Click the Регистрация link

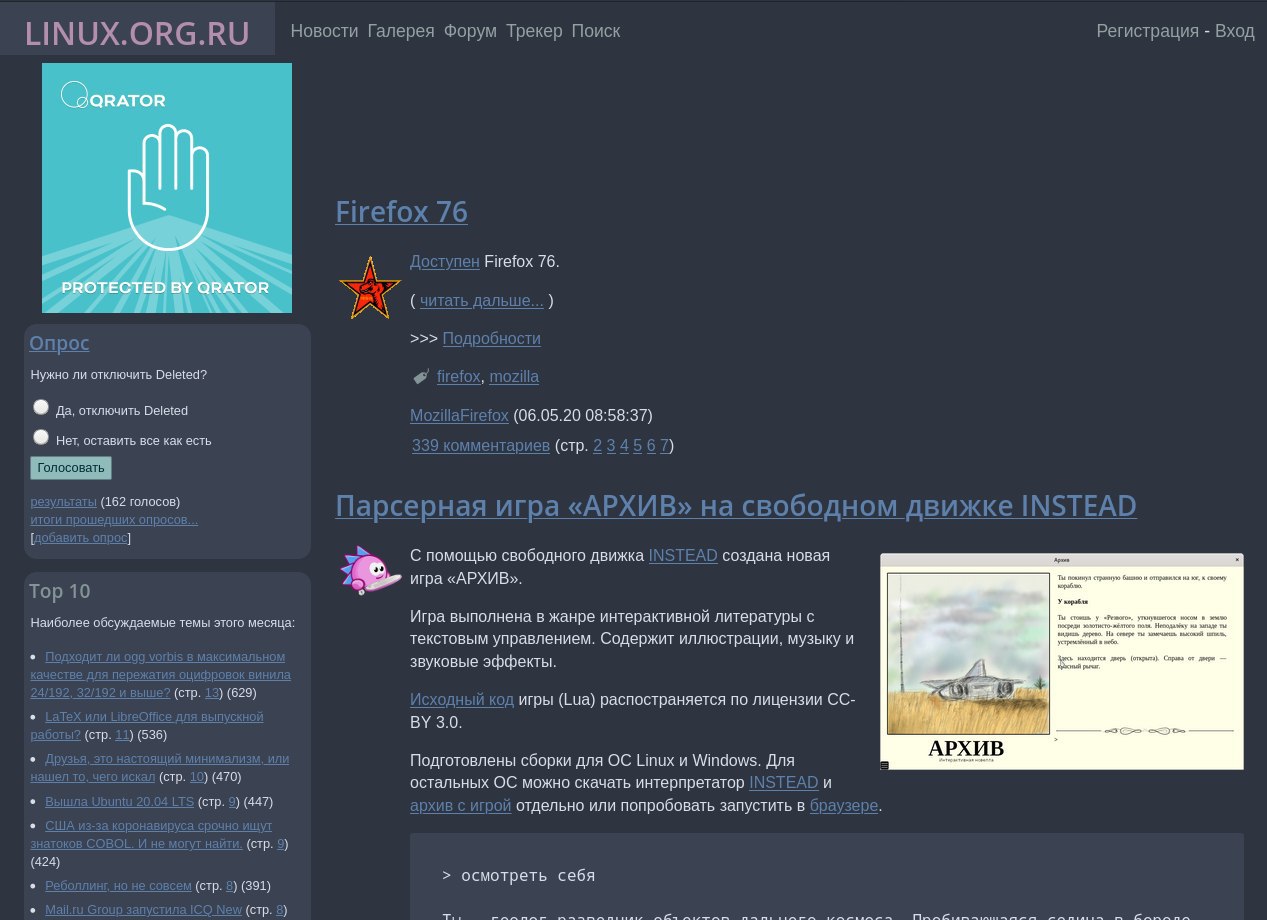click(1147, 31)
